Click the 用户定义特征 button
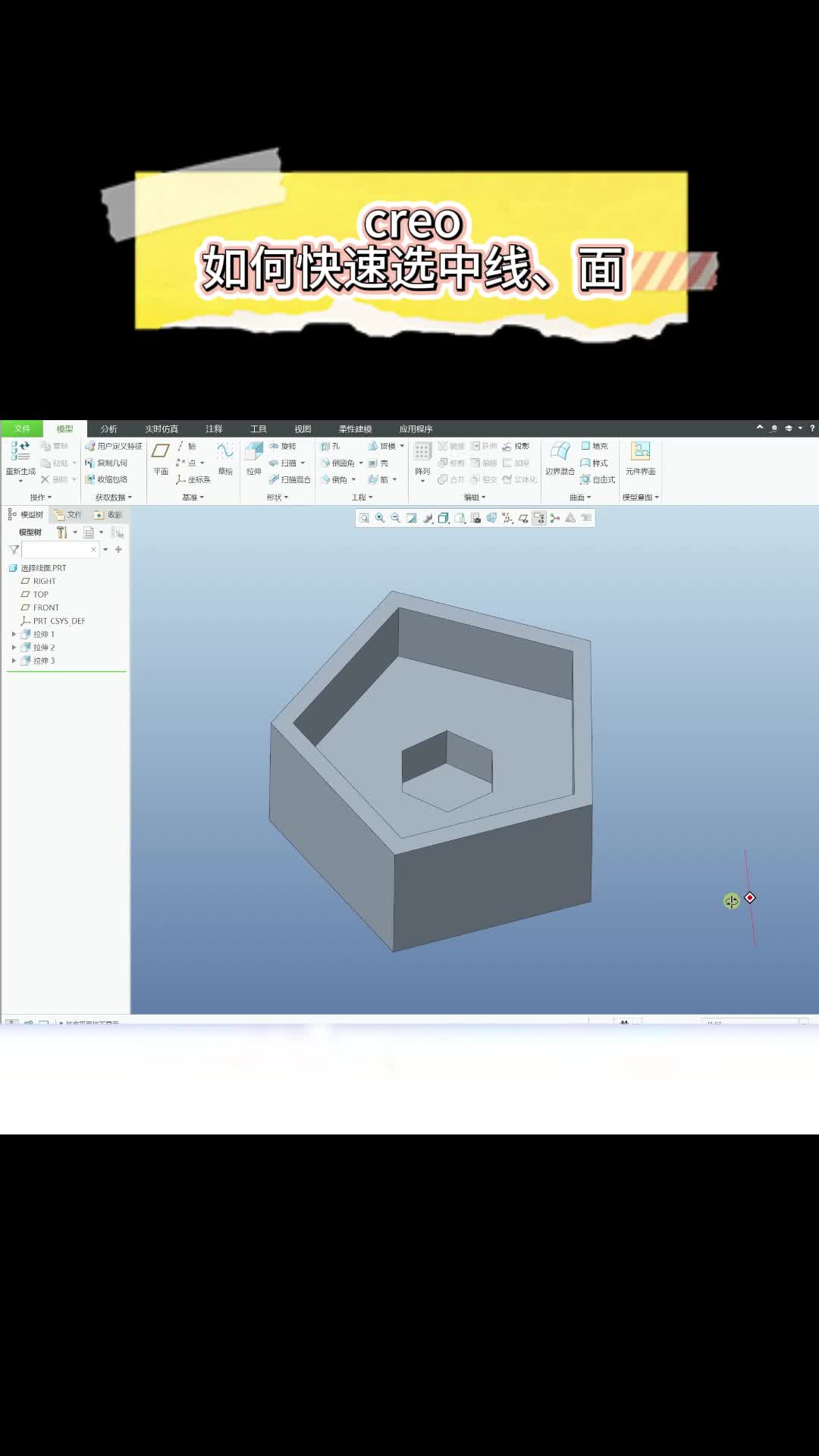This screenshot has height=1456, width=819. (x=114, y=446)
